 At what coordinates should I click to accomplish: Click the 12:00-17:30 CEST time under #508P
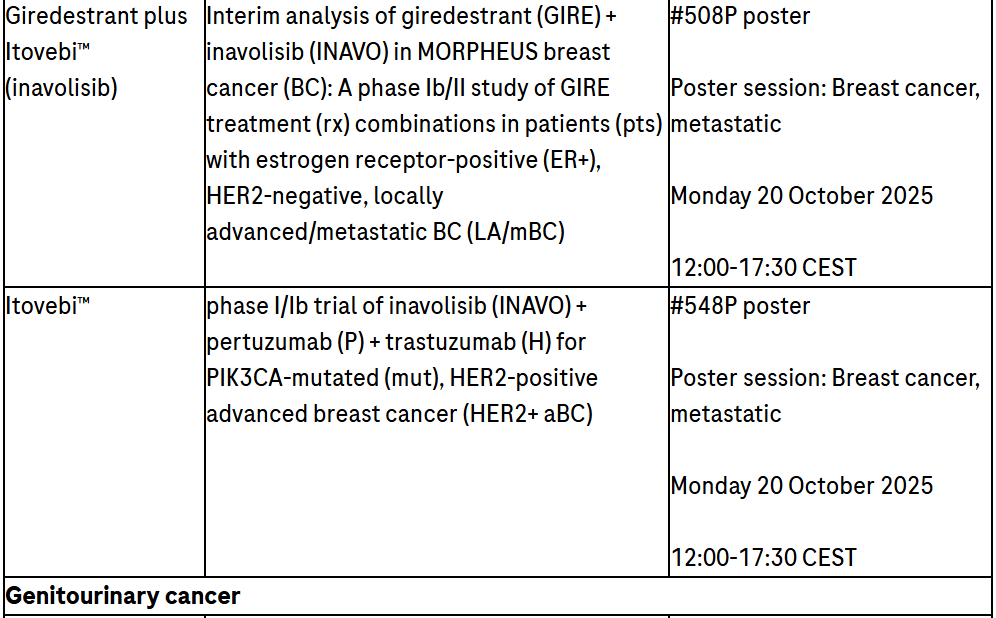(764, 267)
